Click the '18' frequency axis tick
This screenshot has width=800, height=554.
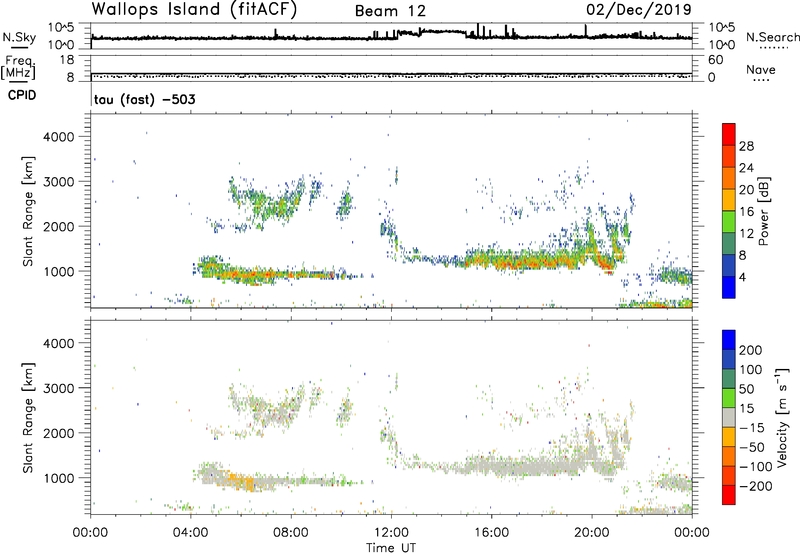point(67,60)
